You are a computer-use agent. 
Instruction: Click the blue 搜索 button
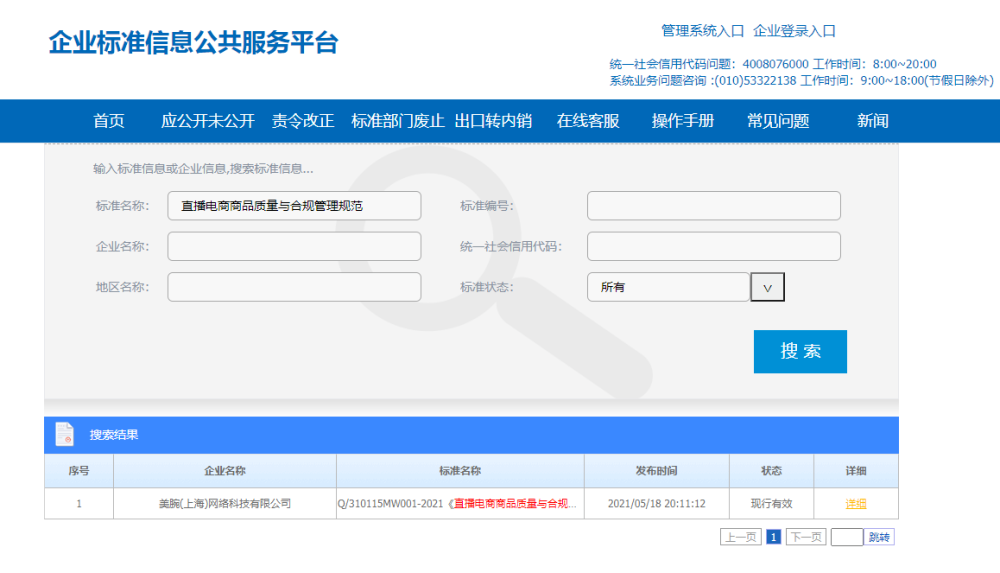coord(800,351)
